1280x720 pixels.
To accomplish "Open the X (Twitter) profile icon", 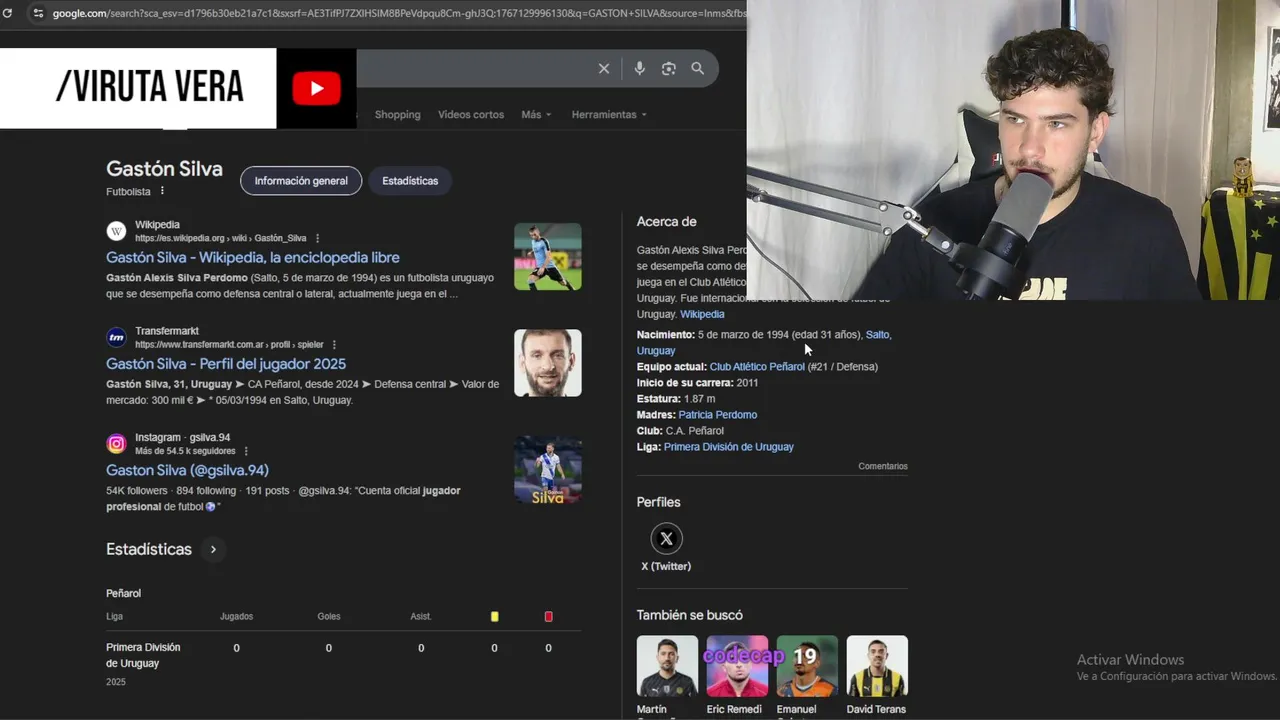I will tap(666, 539).
